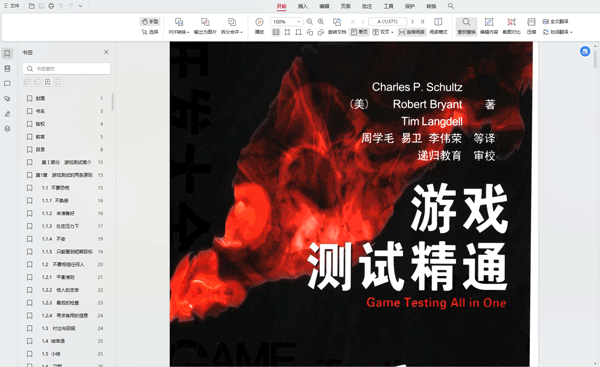This screenshot has width=600, height=367.
Task: Toggle 单页 single page view
Action: tap(359, 32)
